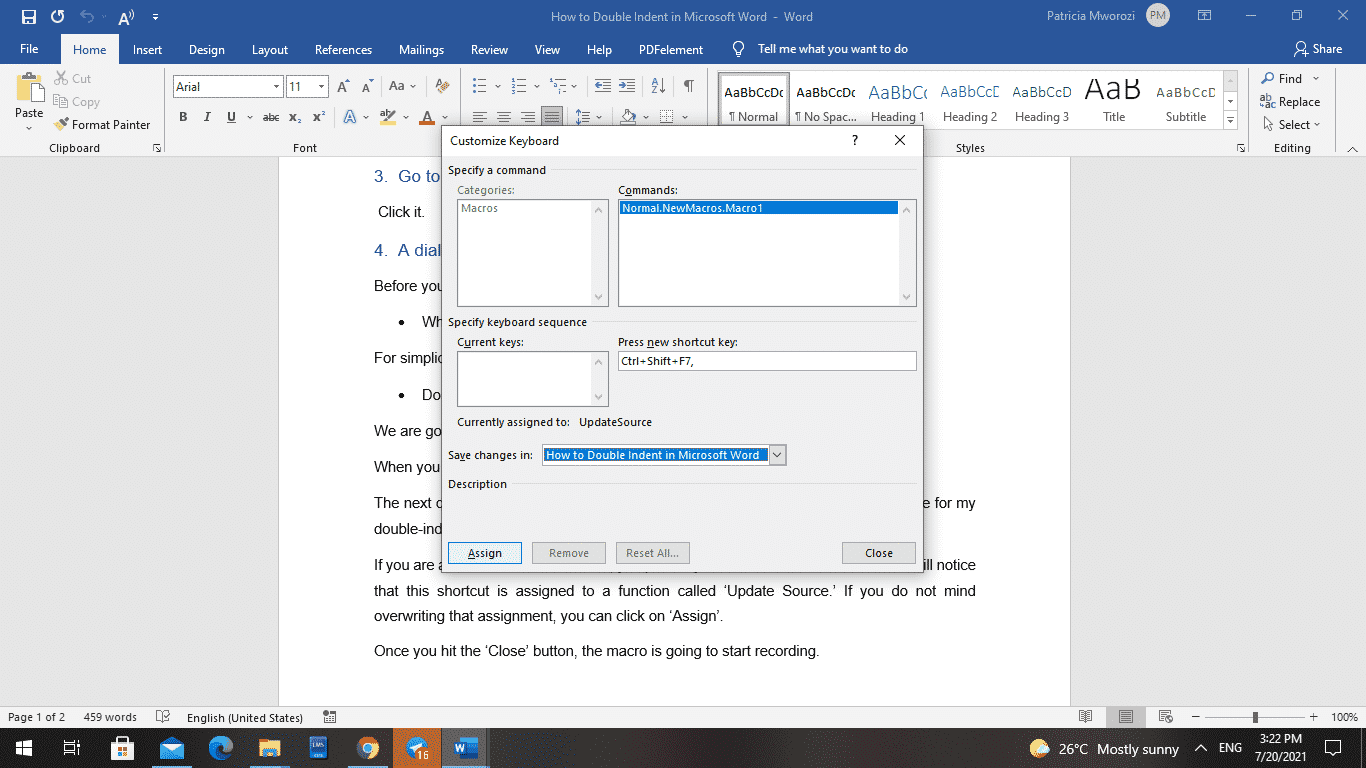This screenshot has width=1366, height=768.
Task: Open the Select dropdown in Editing group
Action: 1291,125
